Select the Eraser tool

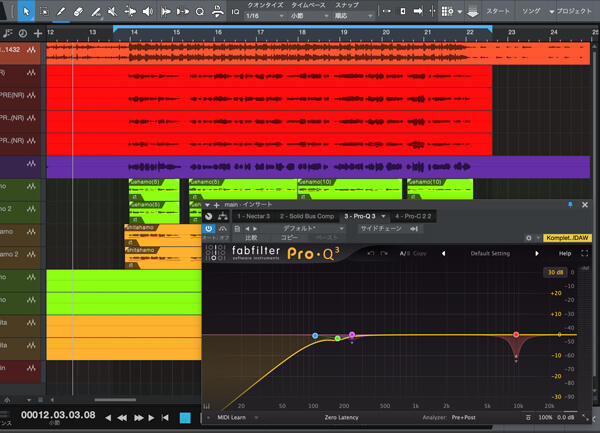click(x=78, y=11)
